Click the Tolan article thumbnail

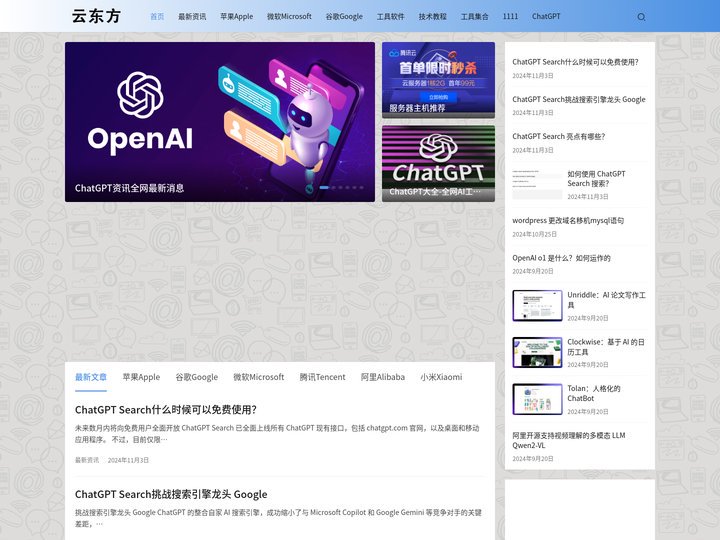point(537,399)
